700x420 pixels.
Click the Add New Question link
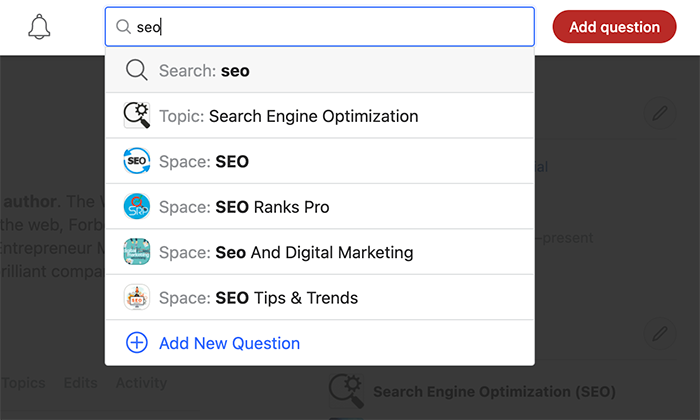pos(229,343)
